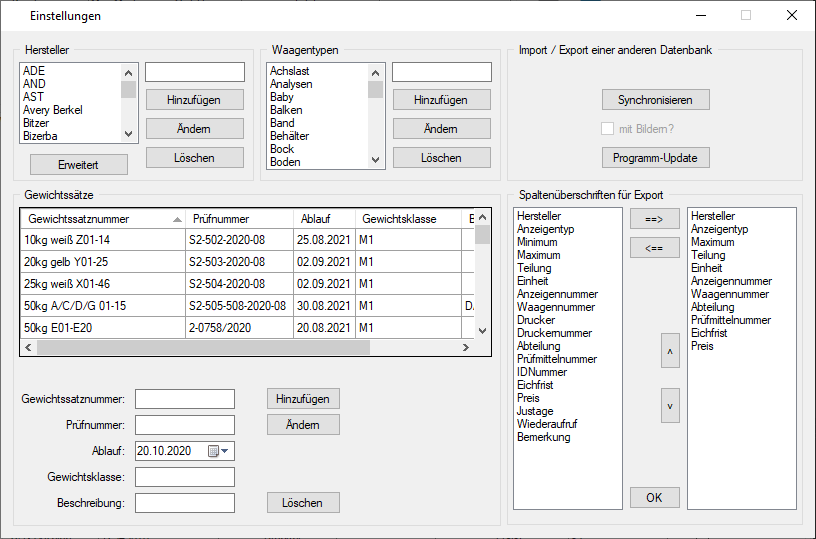The height and width of the screenshot is (539, 816).
Task: Click the Gewichtssatznummer input field
Action: pyautogui.click(x=185, y=399)
